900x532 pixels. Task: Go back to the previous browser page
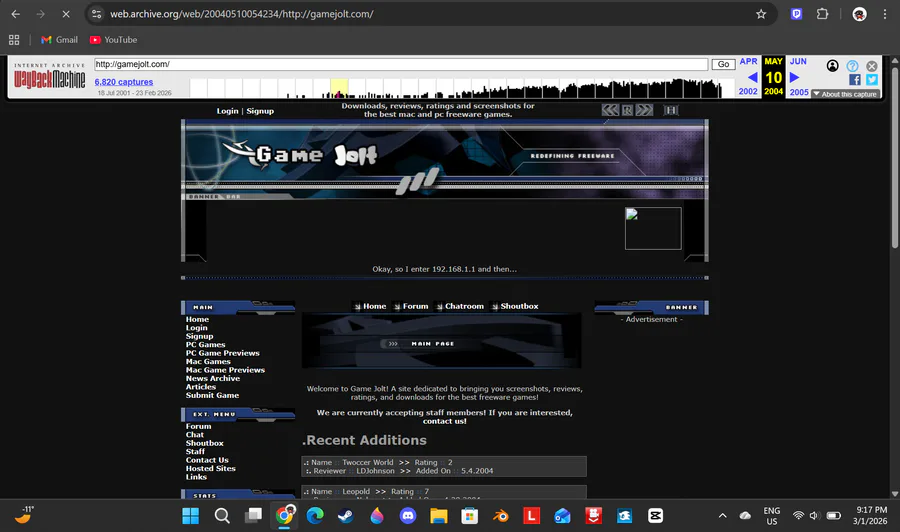(x=15, y=14)
